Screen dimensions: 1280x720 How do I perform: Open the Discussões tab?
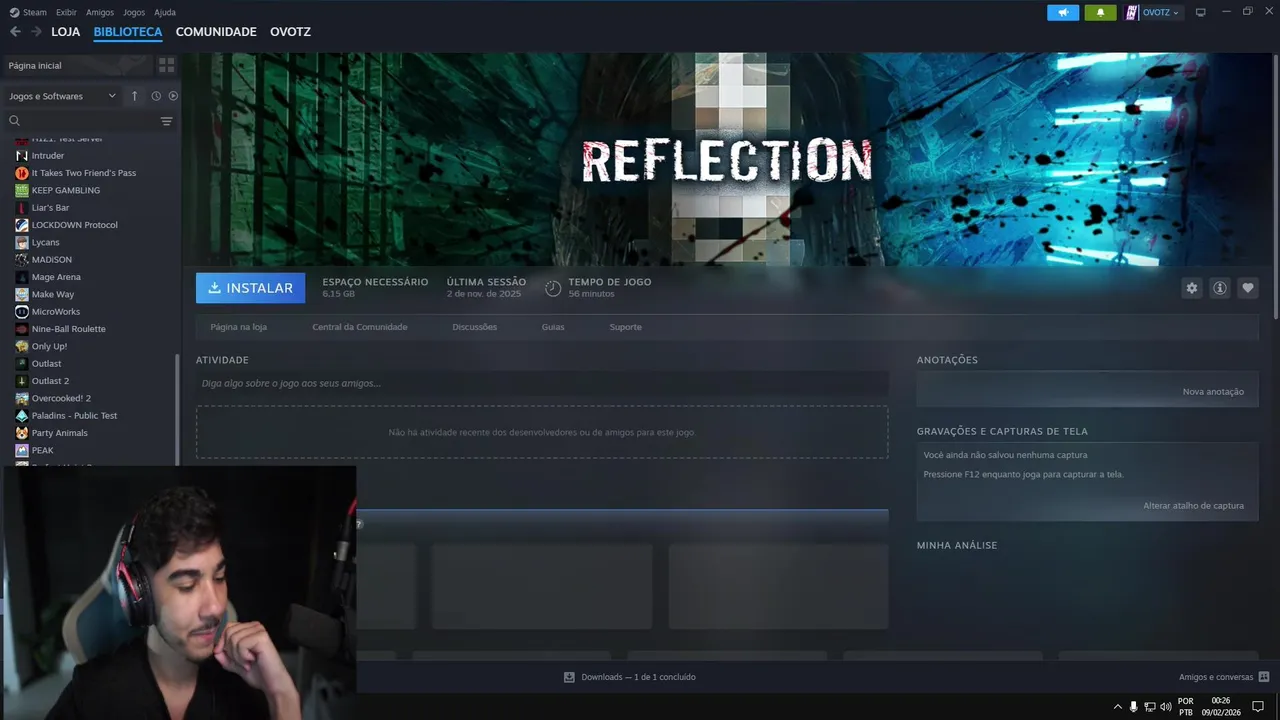(474, 327)
